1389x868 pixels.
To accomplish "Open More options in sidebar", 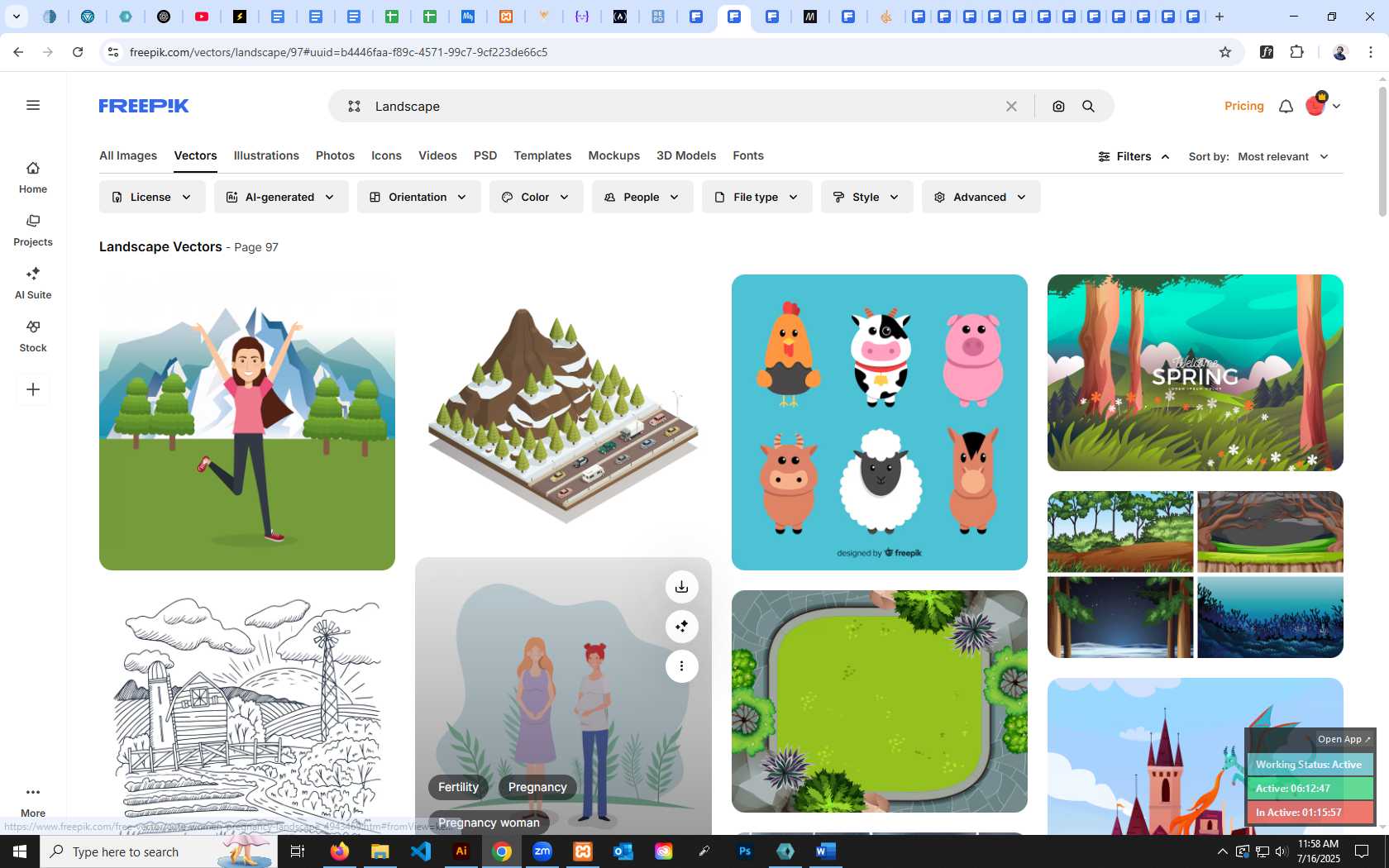I will [x=33, y=801].
